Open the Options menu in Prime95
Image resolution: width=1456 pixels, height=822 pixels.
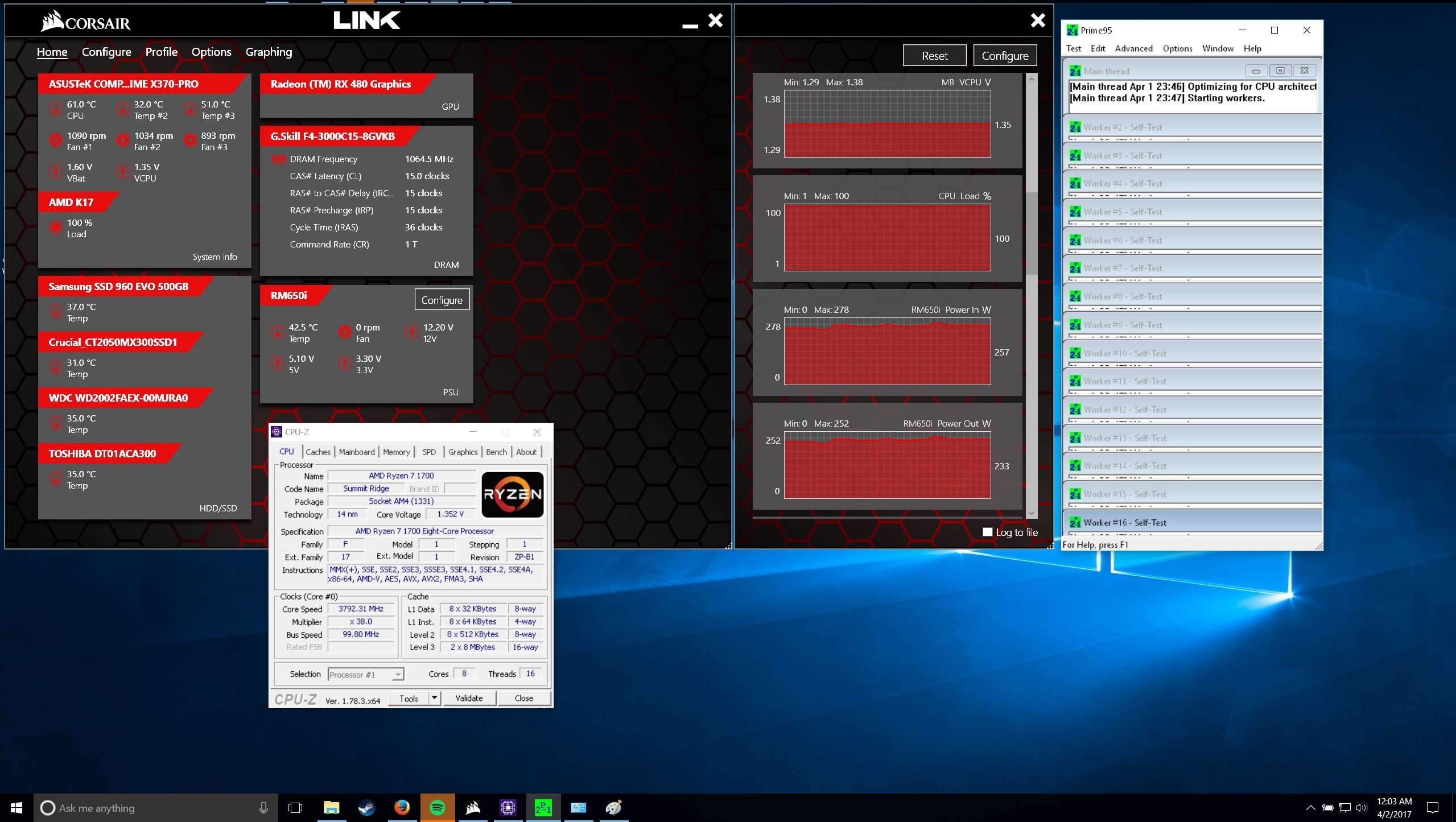point(1177,48)
